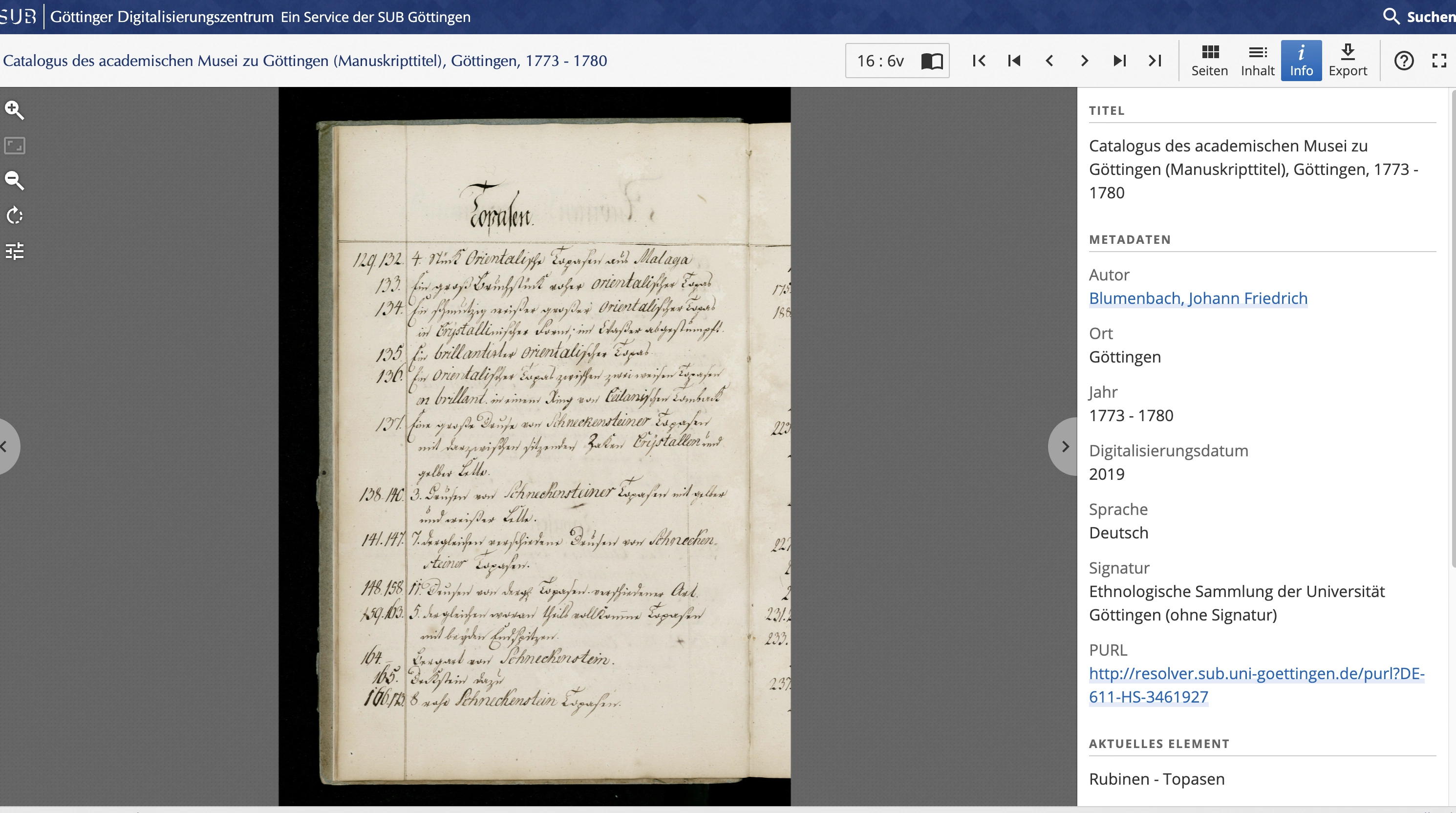
Task: Open the image adjustment sliders tool
Action: (x=14, y=251)
